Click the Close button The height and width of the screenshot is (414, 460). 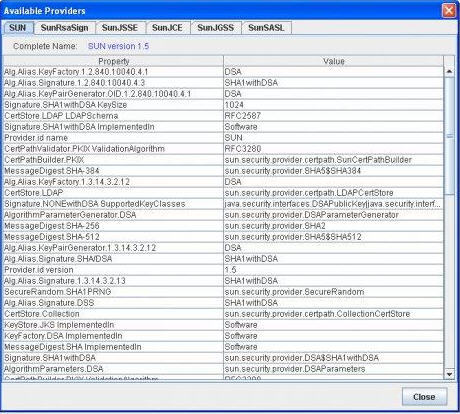pos(424,397)
